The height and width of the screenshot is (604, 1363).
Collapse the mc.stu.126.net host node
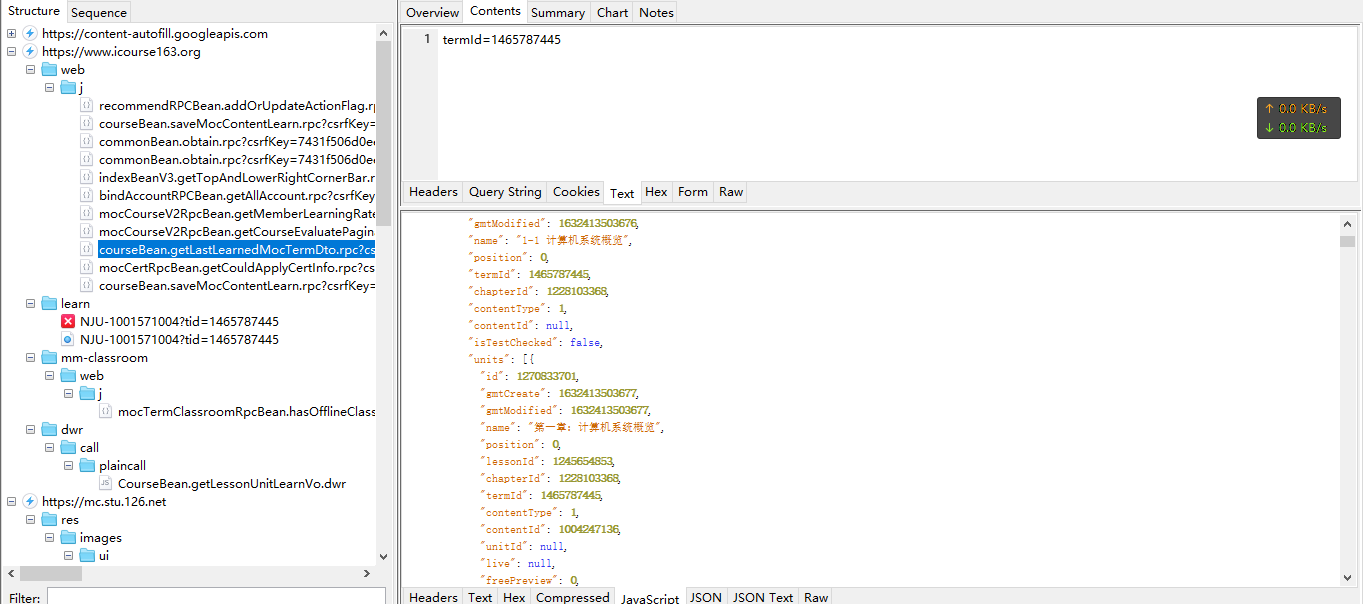(x=11, y=502)
